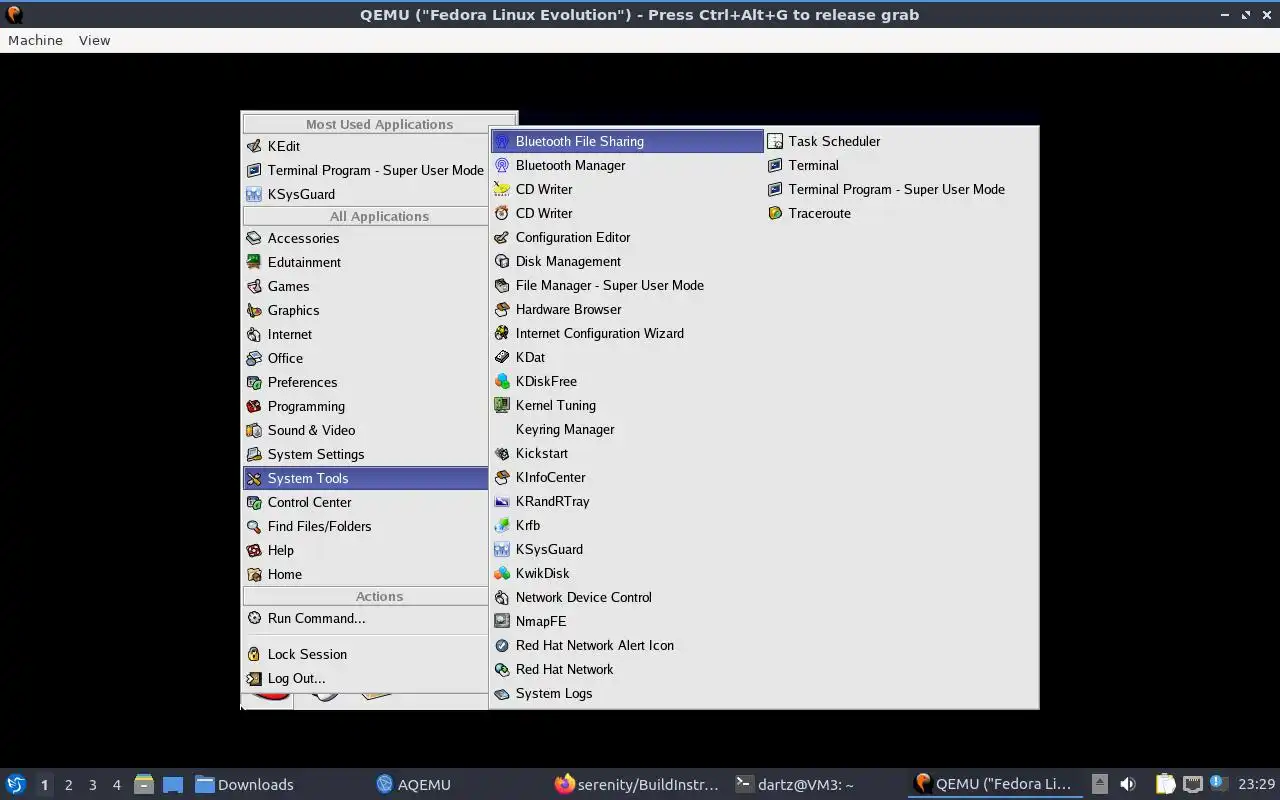Expand the Sound & Video submenu

click(365, 430)
